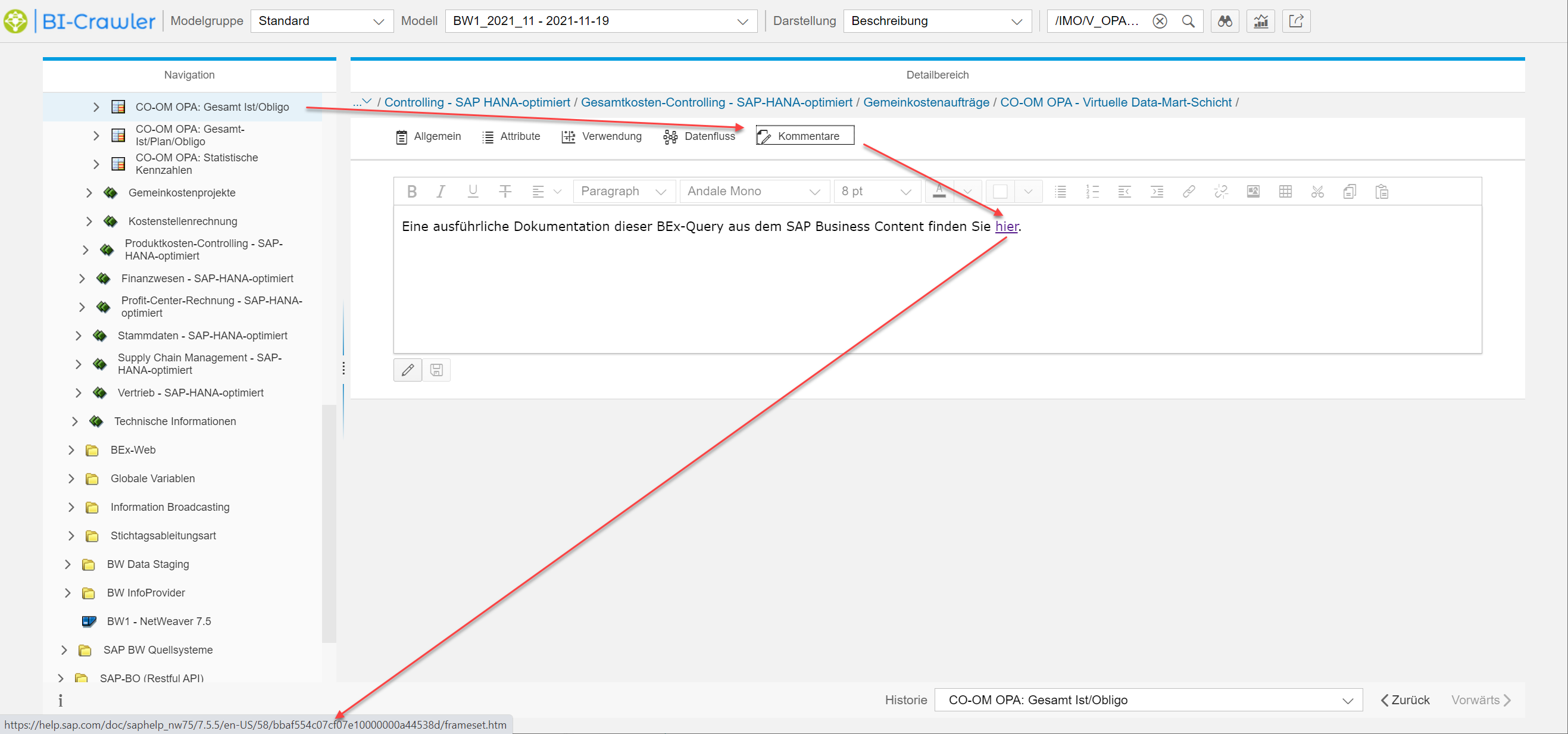Toggle italic formatting
Image resolution: width=1568 pixels, height=734 pixels.
(x=441, y=192)
